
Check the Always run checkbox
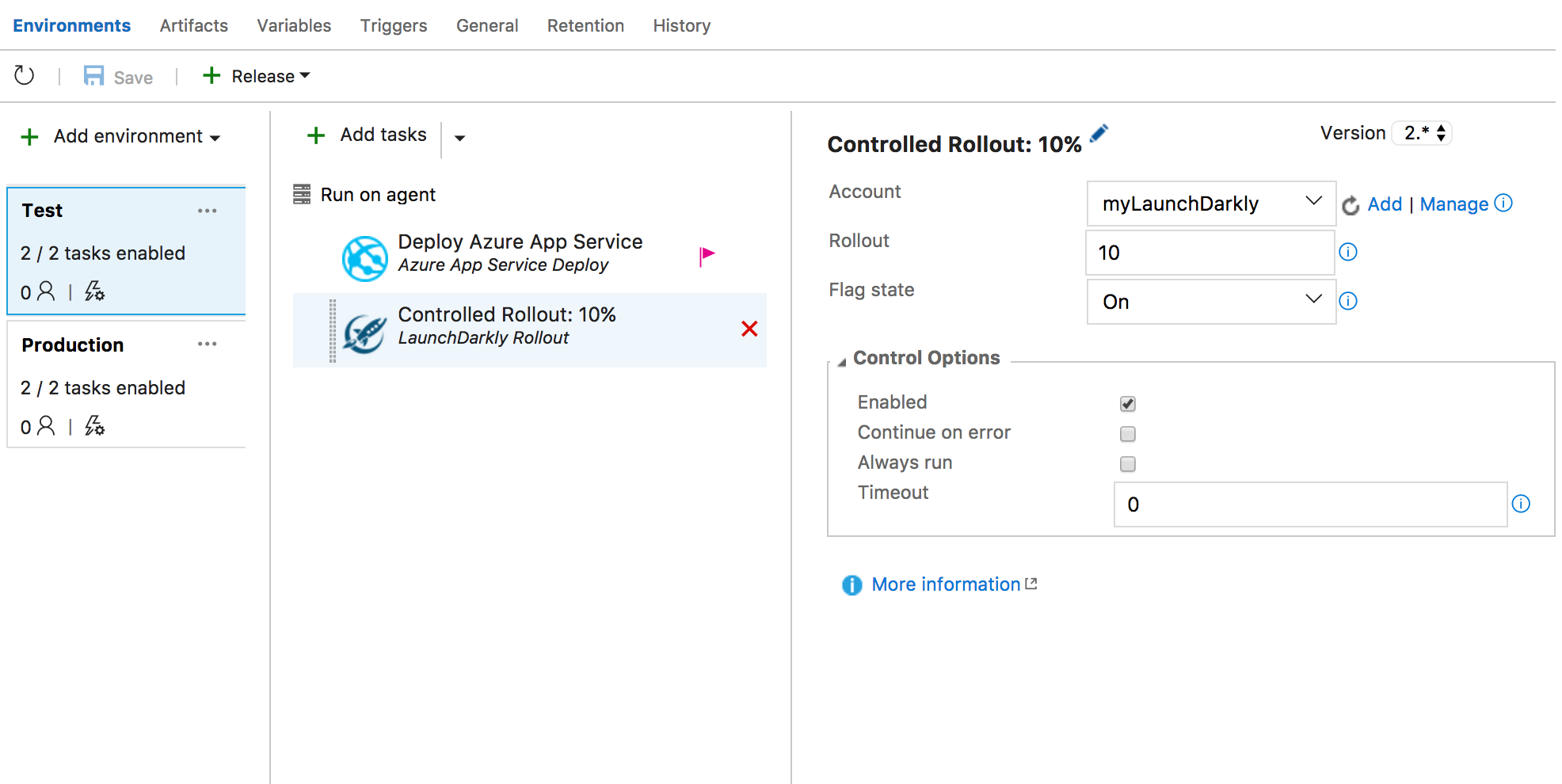point(1128,464)
